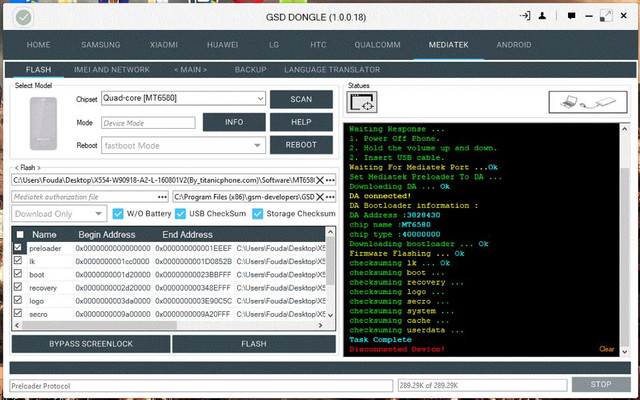Browse for Mediatek authorization file
The height and width of the screenshot is (400, 640).
(162, 197)
